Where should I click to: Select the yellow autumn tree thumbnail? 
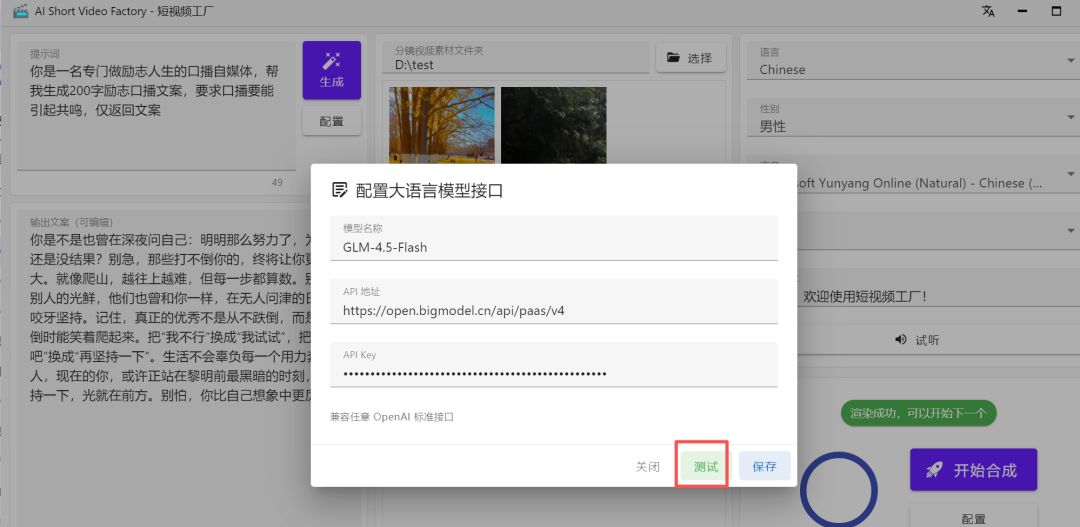(442, 125)
